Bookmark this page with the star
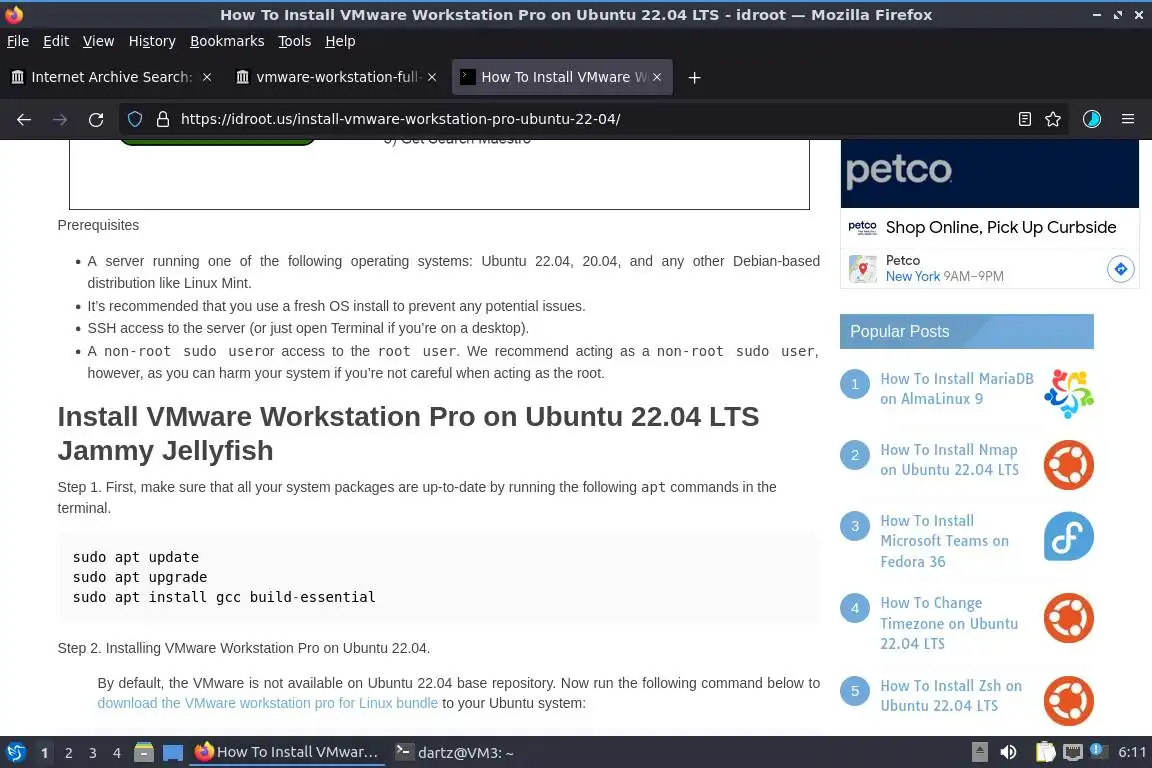This screenshot has height=768, width=1152. 1053,119
